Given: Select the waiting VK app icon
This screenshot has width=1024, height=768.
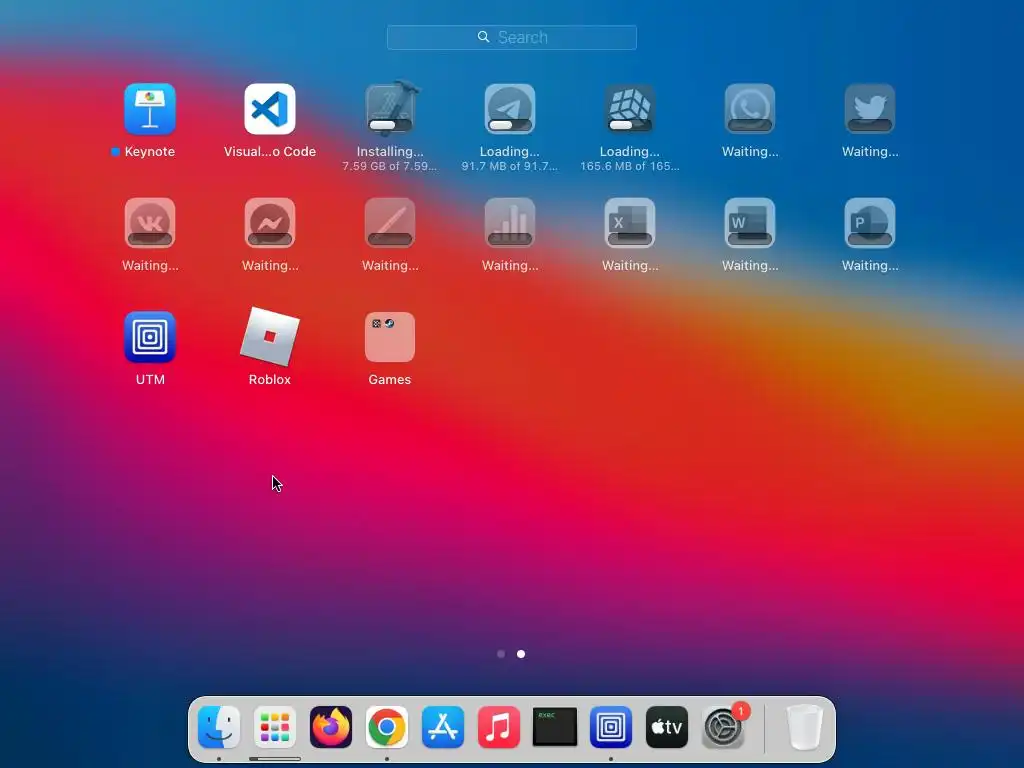Looking at the screenshot, I should click(150, 223).
